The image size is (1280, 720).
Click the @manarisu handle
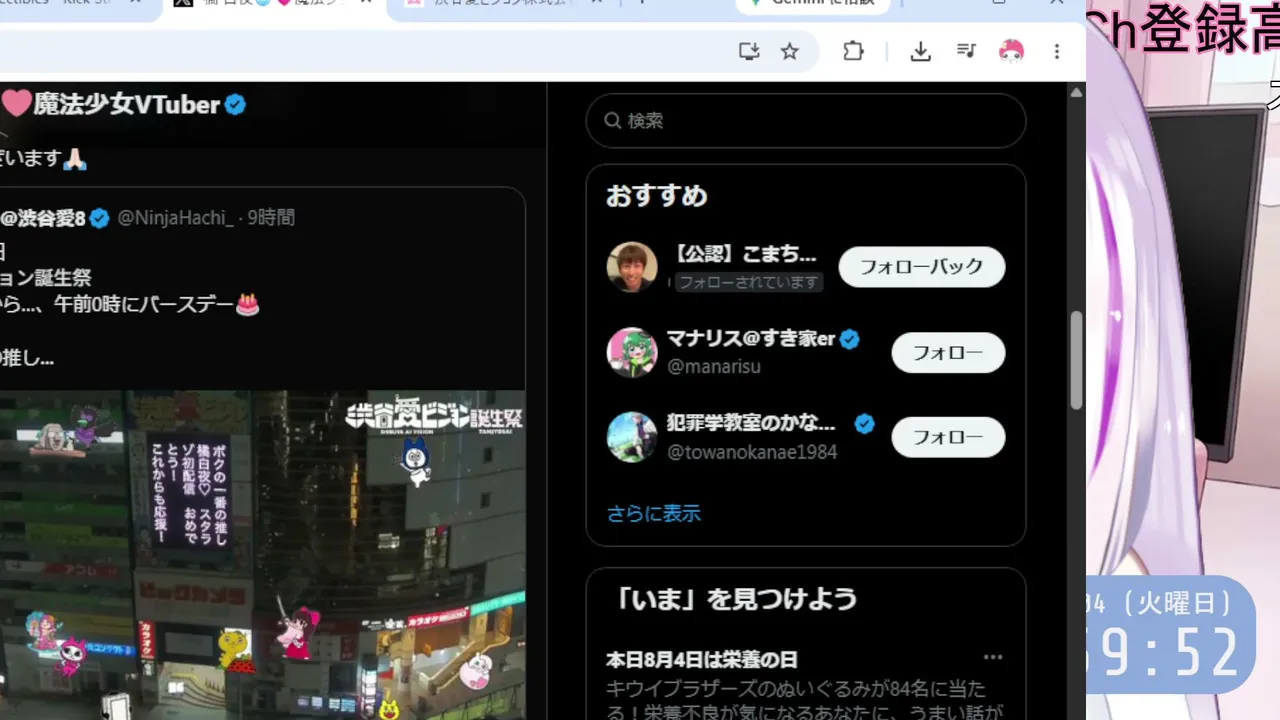click(714, 367)
